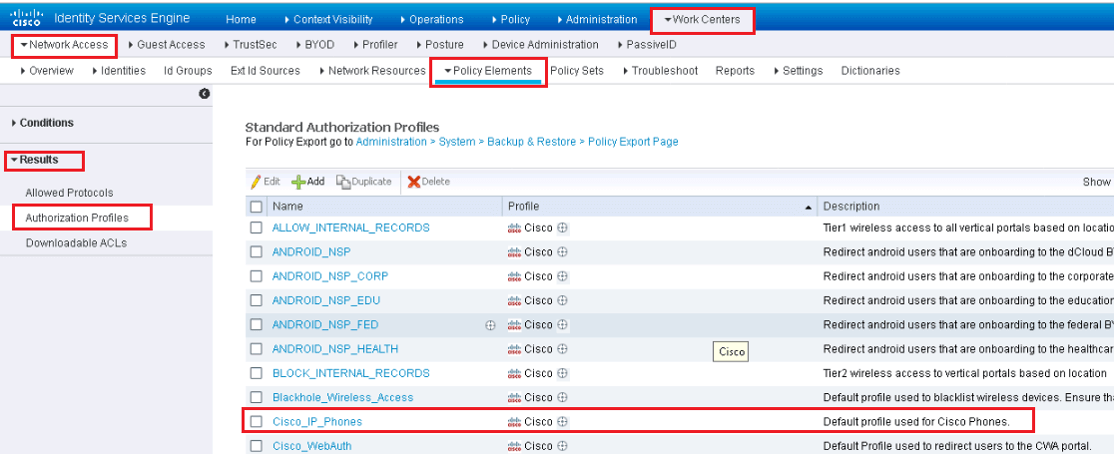Click profile target icon in Blackhole_Wireless_Access row
Viewport: 1114px width, 454px height.
562,397
